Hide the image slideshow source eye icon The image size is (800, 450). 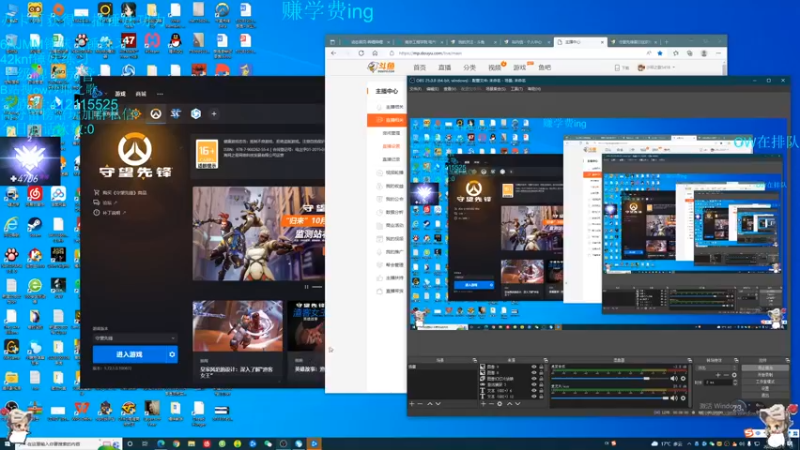click(534, 379)
